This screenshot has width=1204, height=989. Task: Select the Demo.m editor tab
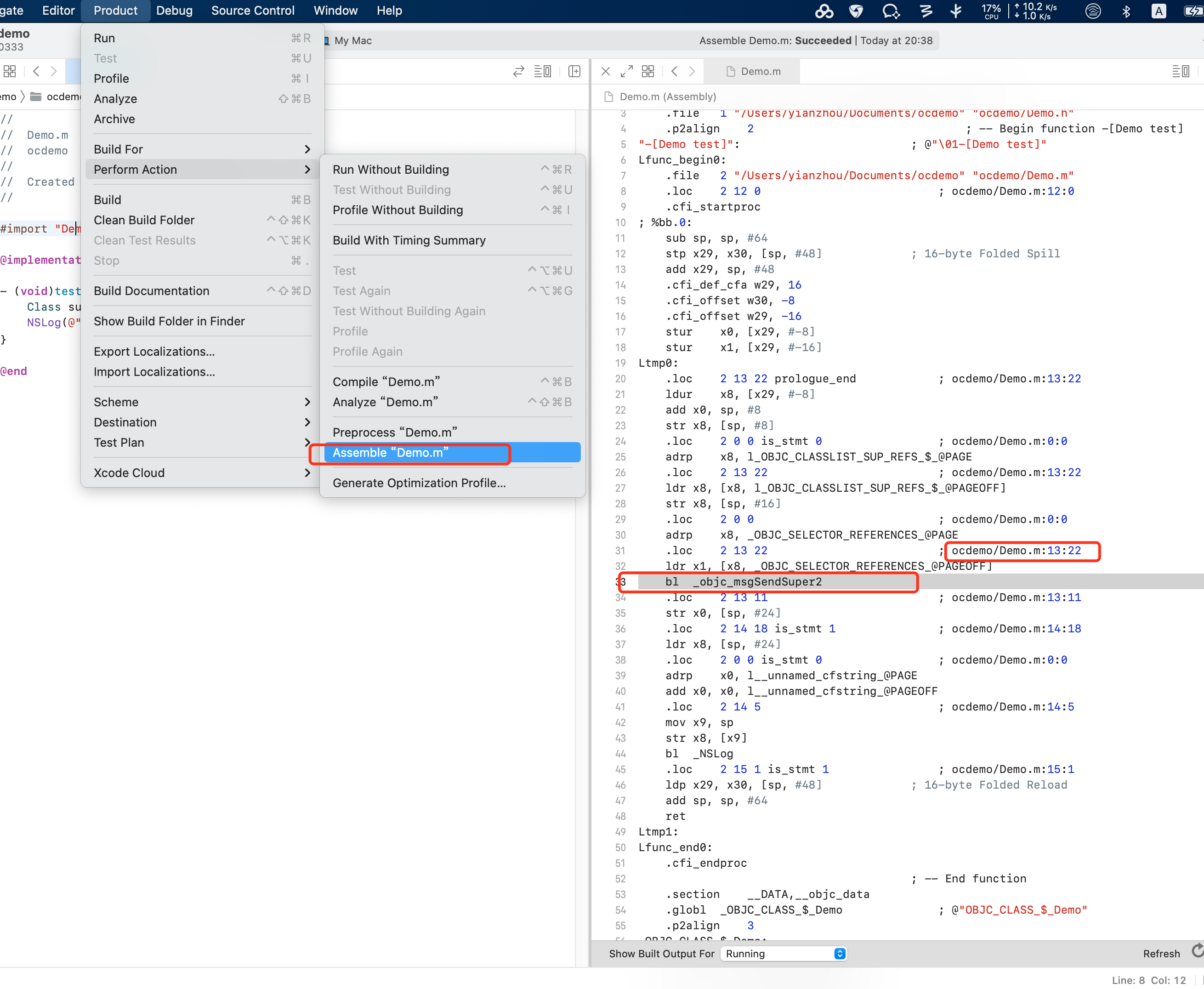coord(753,71)
